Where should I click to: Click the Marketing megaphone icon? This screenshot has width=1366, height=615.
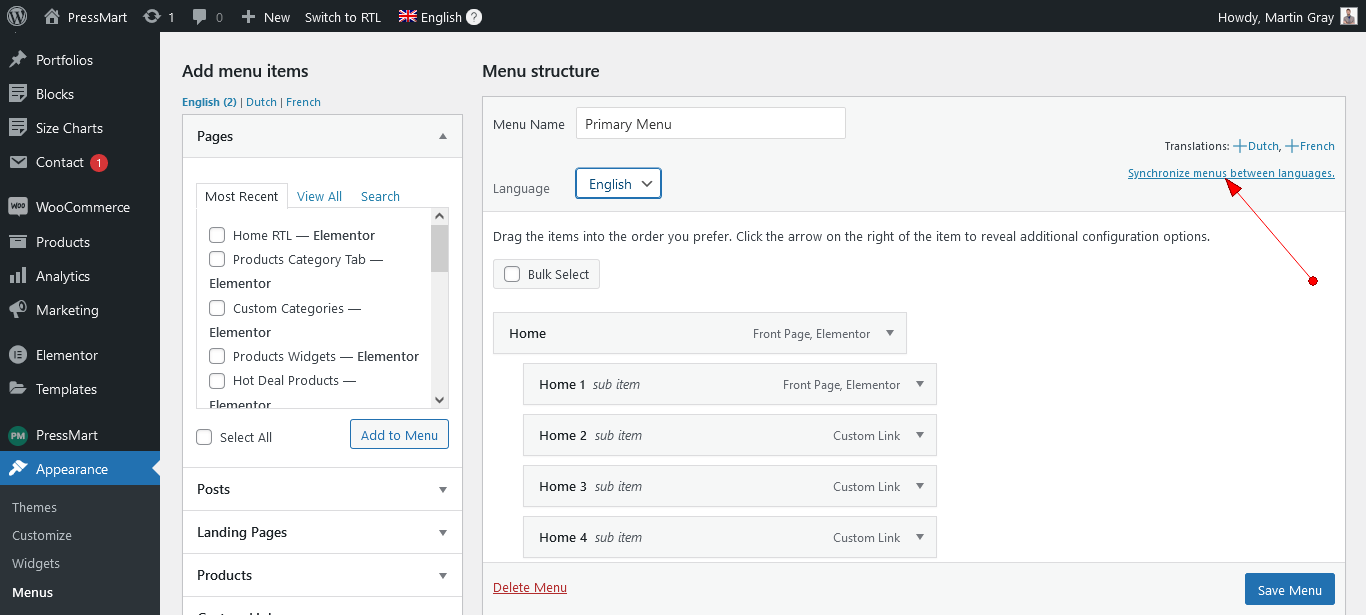[18, 310]
